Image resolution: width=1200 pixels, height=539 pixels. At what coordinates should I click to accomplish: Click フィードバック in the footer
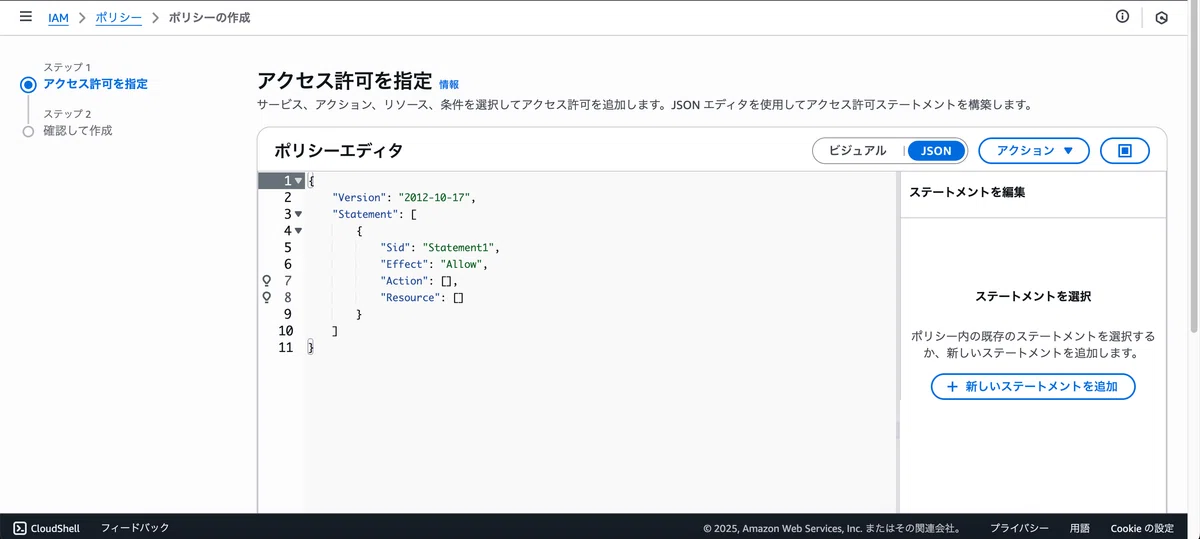click(135, 528)
